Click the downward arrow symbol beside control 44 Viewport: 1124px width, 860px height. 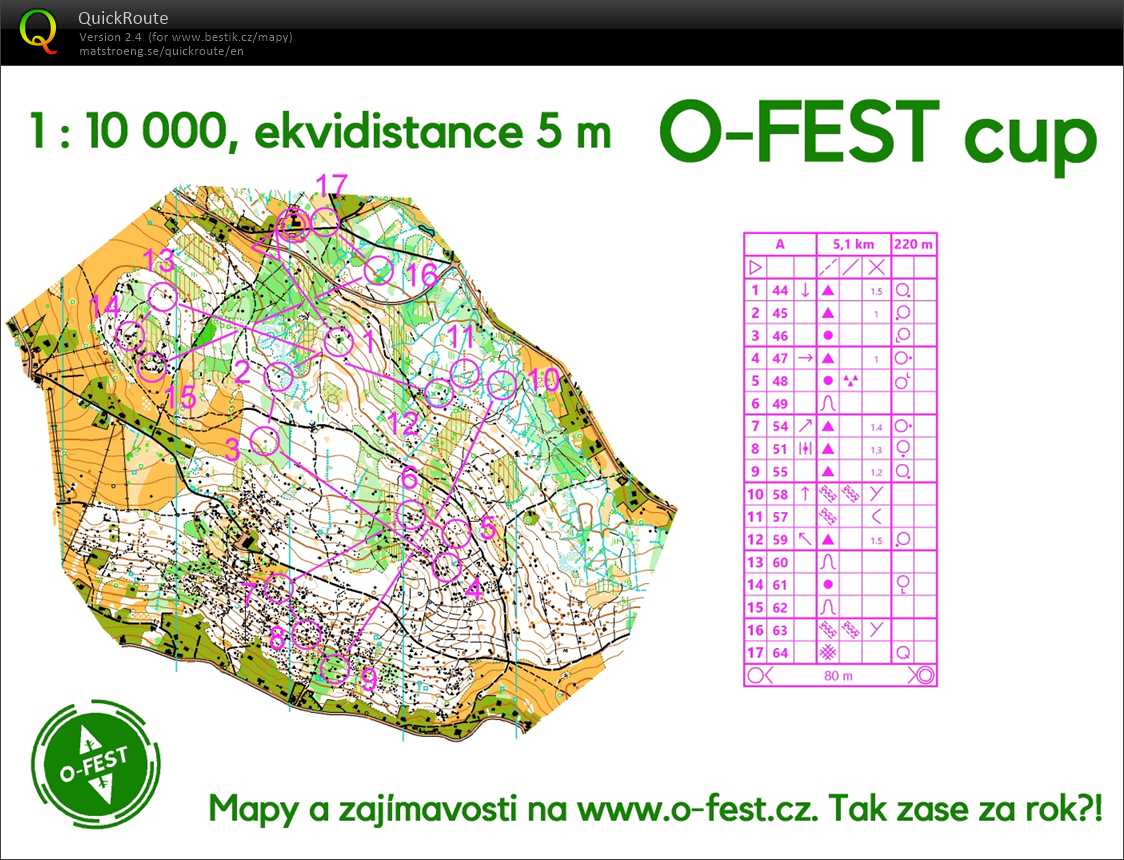[x=805, y=290]
